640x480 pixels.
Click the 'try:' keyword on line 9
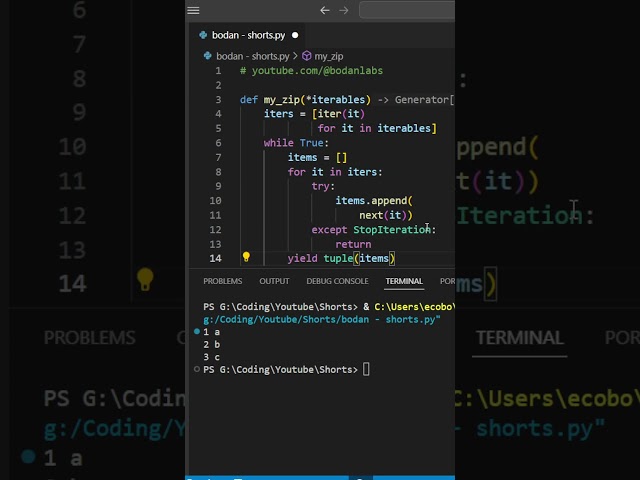point(323,186)
